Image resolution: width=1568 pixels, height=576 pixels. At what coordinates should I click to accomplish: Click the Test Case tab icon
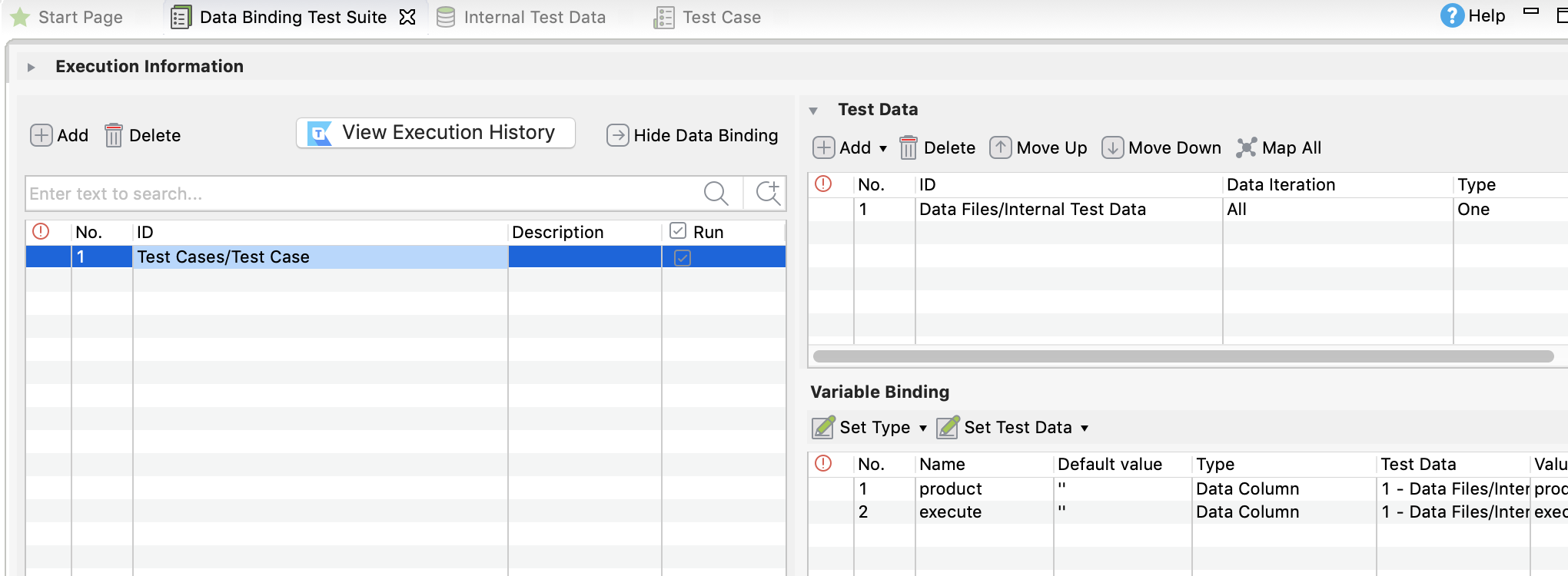664,17
